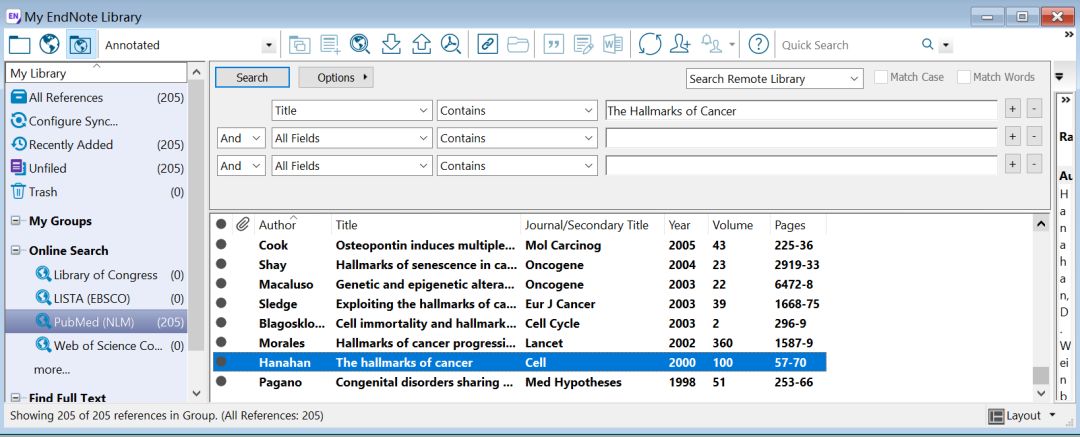Open the Quick Search options arrow

pyautogui.click(x=946, y=45)
